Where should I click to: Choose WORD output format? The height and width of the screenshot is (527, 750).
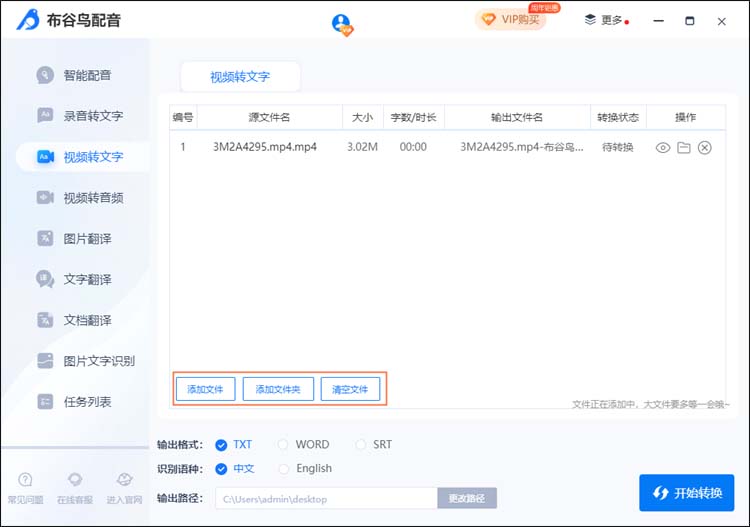click(x=284, y=445)
